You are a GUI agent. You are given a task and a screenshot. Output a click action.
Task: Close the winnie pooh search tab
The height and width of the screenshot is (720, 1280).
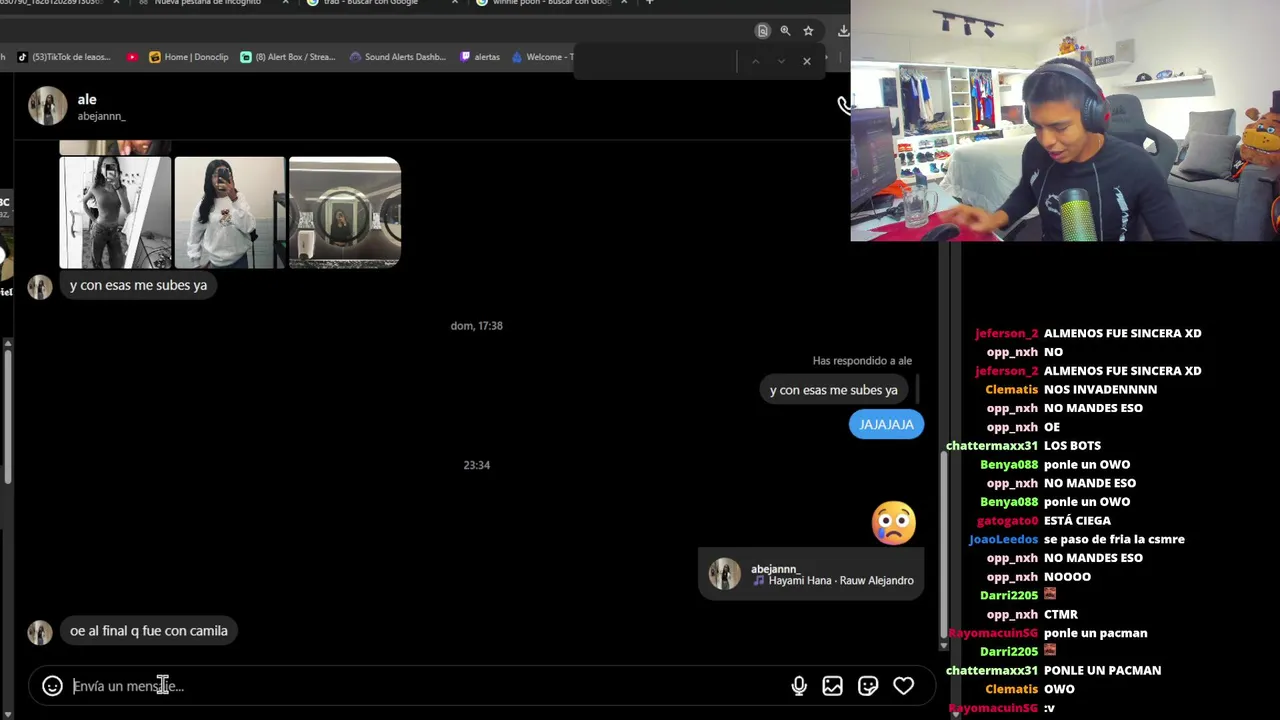pos(624,3)
